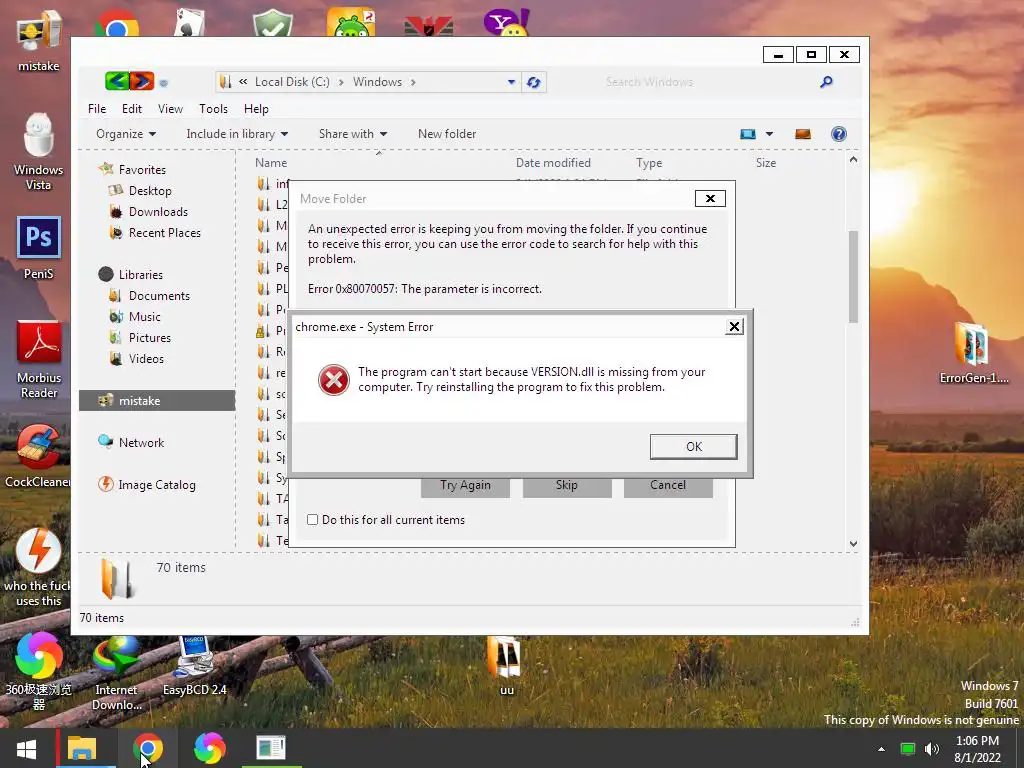1024x768 pixels.
Task: Click the green Back arrow in Explorer
Action: (116, 81)
